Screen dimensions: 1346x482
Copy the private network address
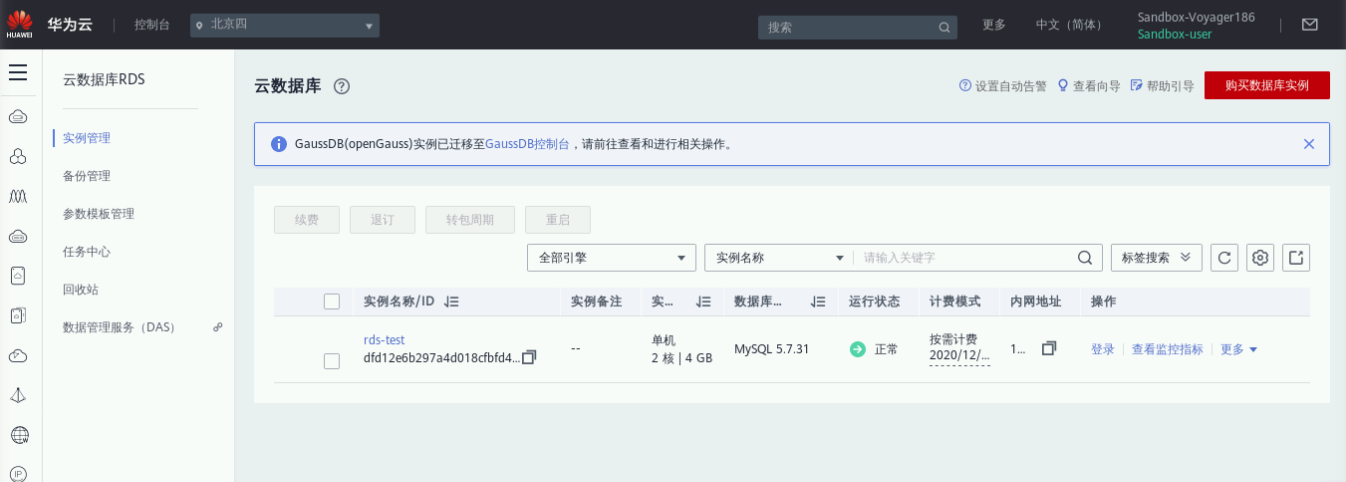point(1049,348)
